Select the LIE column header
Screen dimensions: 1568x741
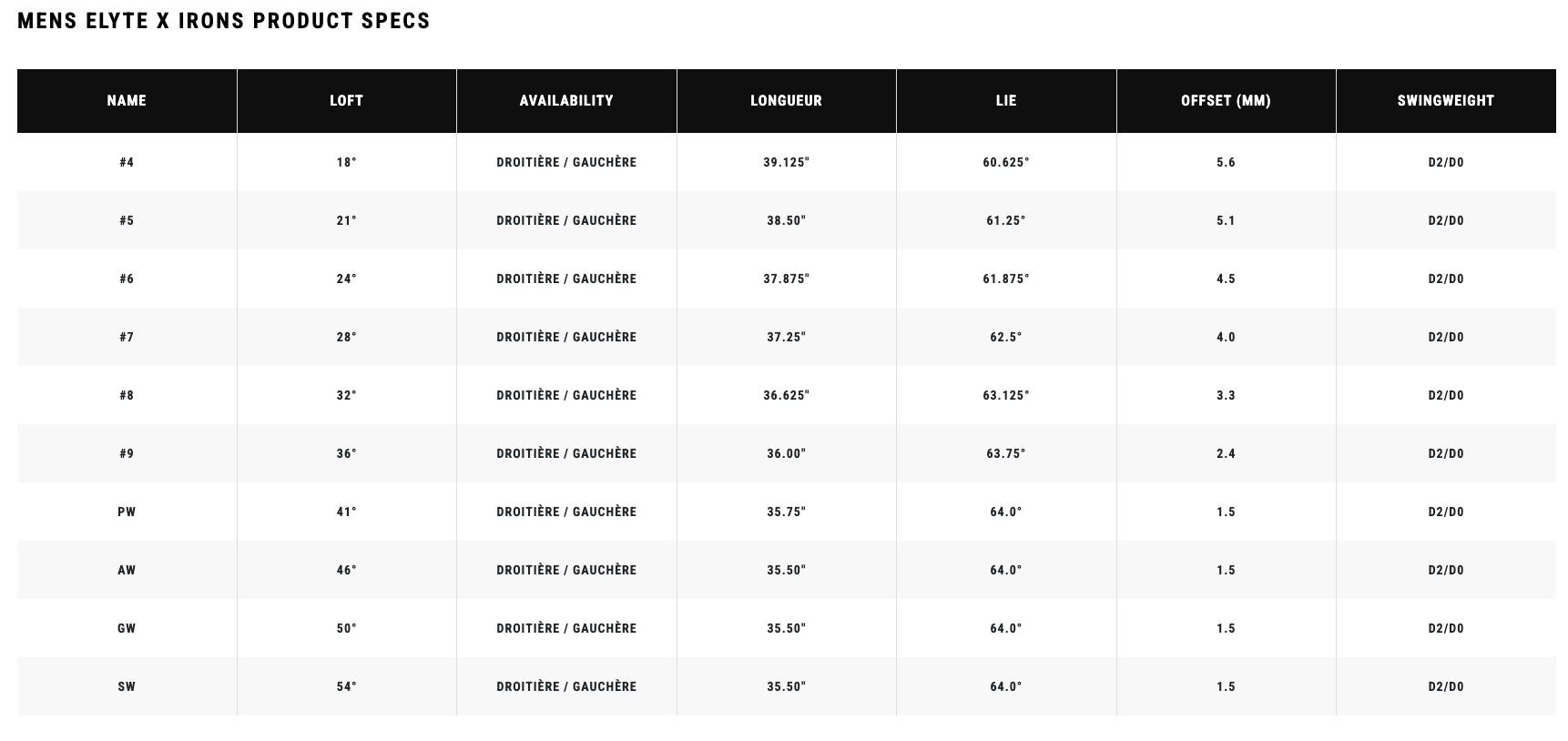[x=1006, y=101]
